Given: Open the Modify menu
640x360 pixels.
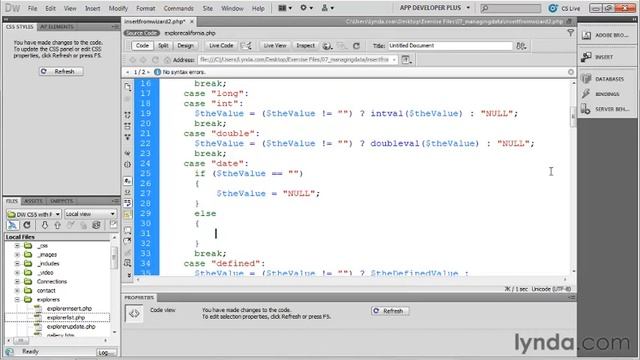Looking at the screenshot, I should tap(118, 8).
